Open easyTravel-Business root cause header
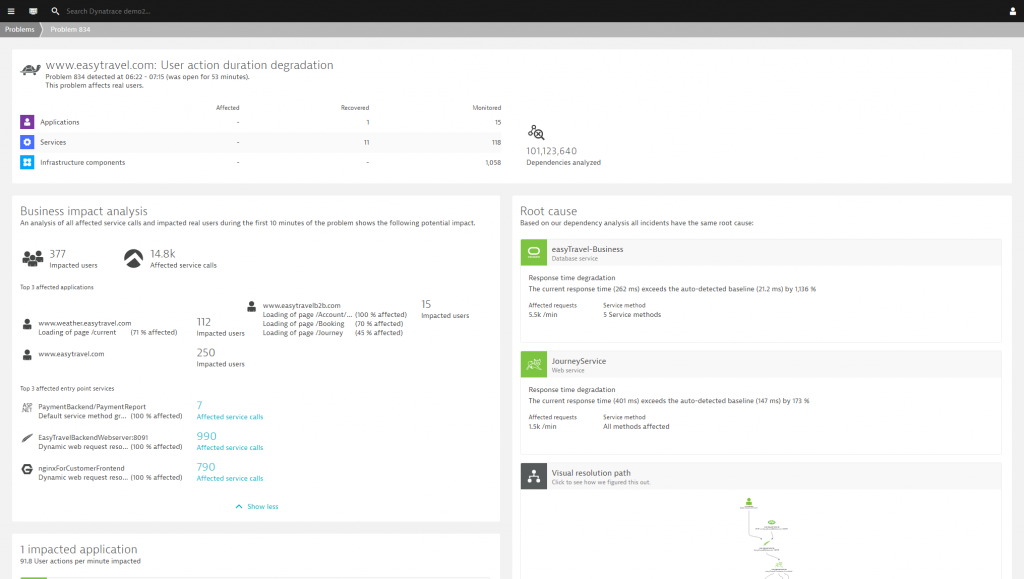This screenshot has width=1024, height=579. pos(761,253)
